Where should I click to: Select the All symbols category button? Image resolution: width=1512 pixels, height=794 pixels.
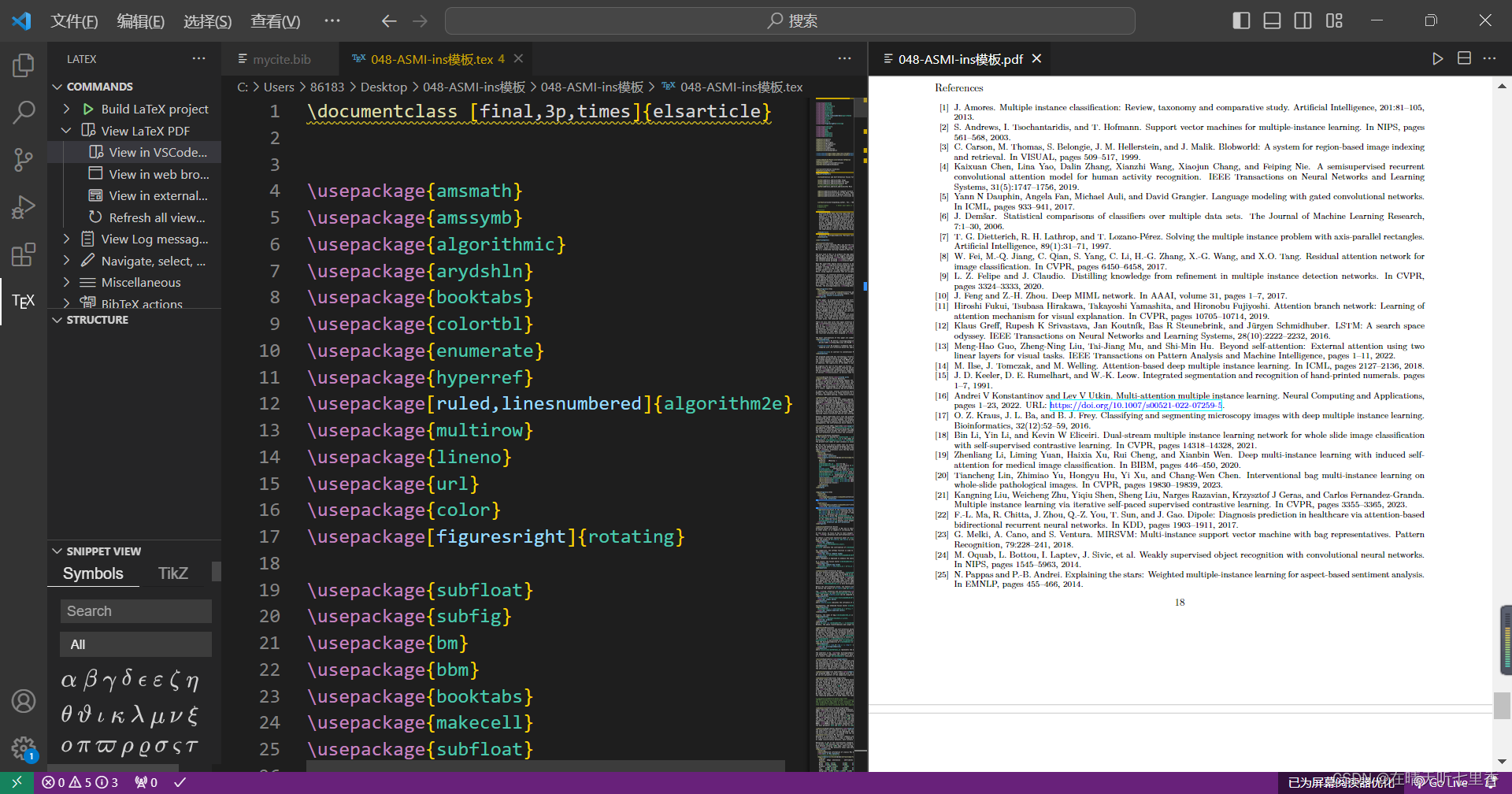136,644
